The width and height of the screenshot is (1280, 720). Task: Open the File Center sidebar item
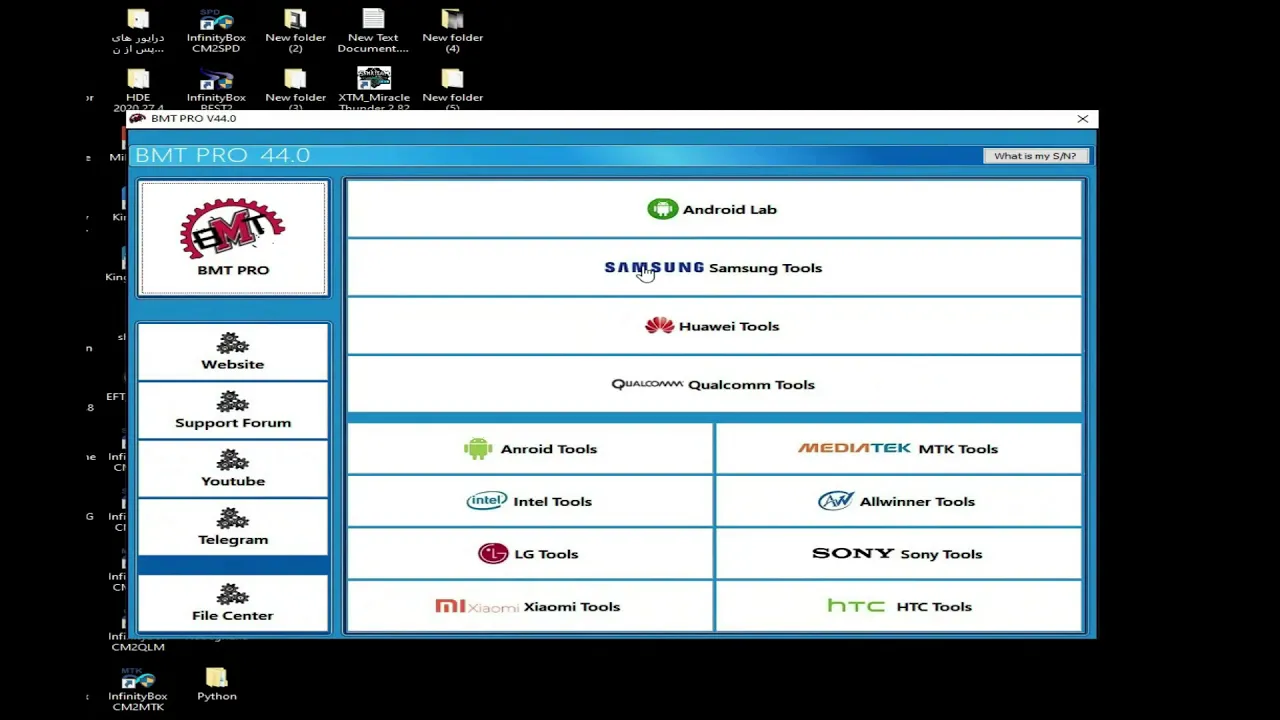(233, 603)
